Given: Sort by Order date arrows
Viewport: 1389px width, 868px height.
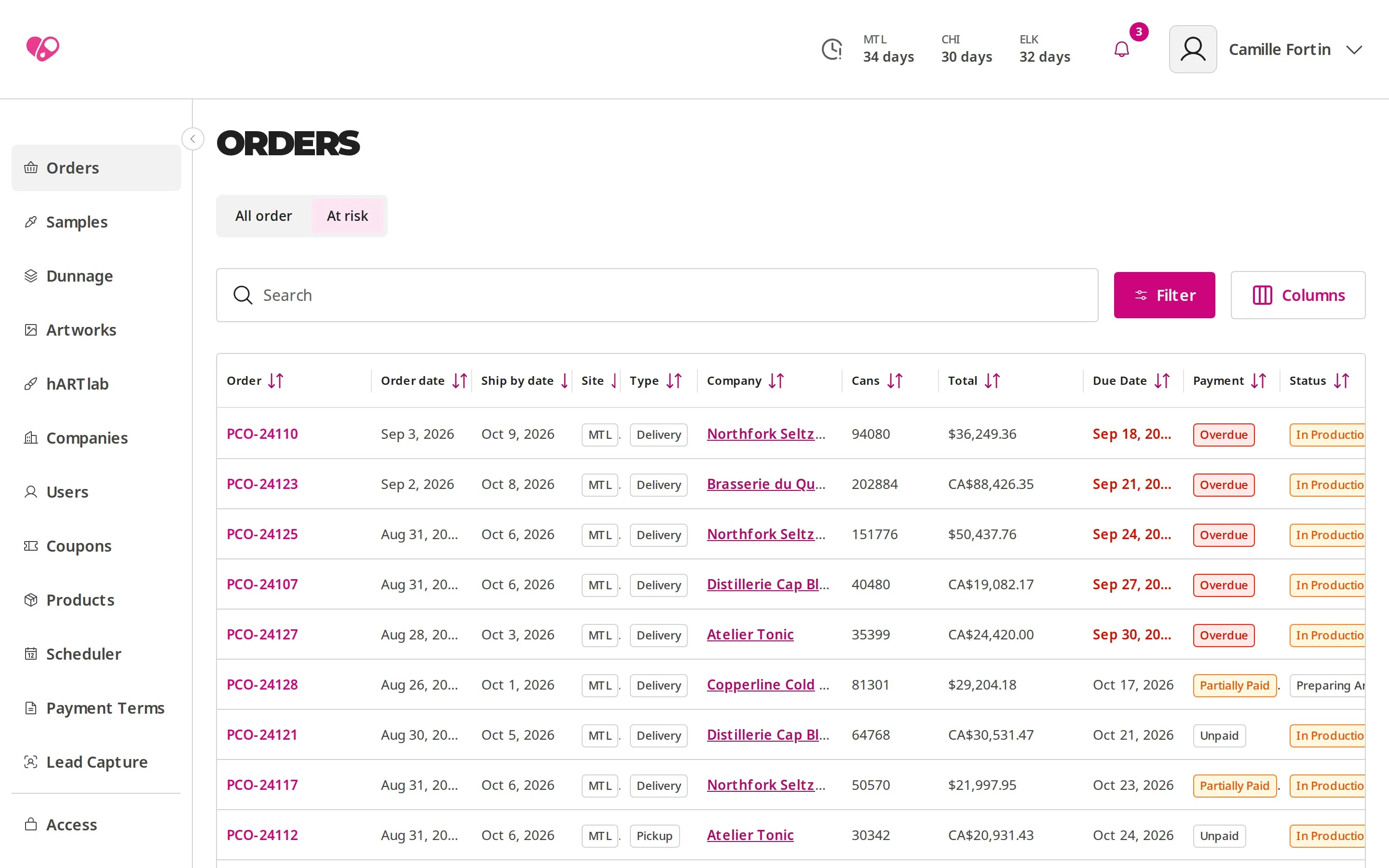Looking at the screenshot, I should (460, 380).
